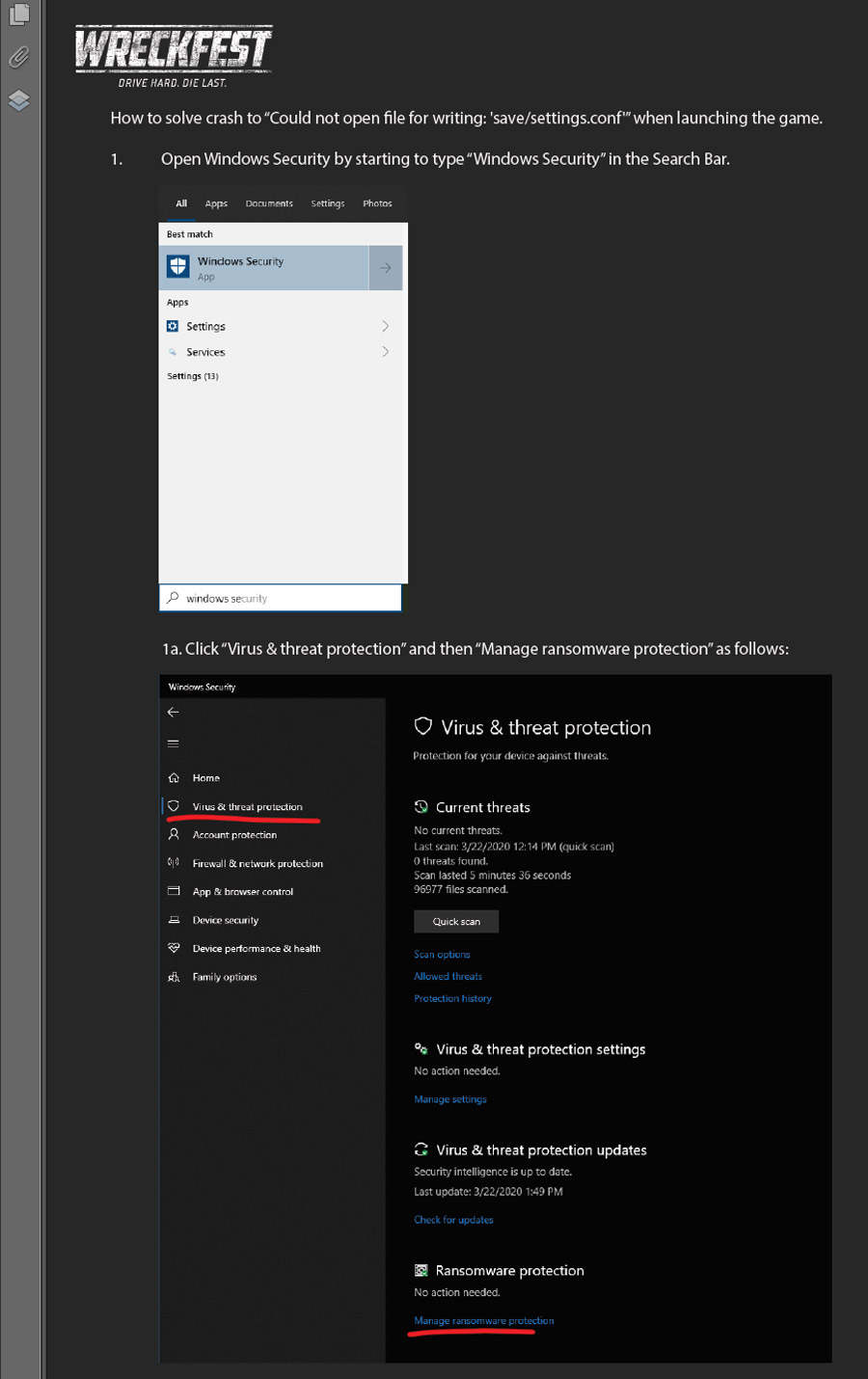The image size is (868, 1379).
Task: Click the Check for updates link
Action: [453, 1220]
